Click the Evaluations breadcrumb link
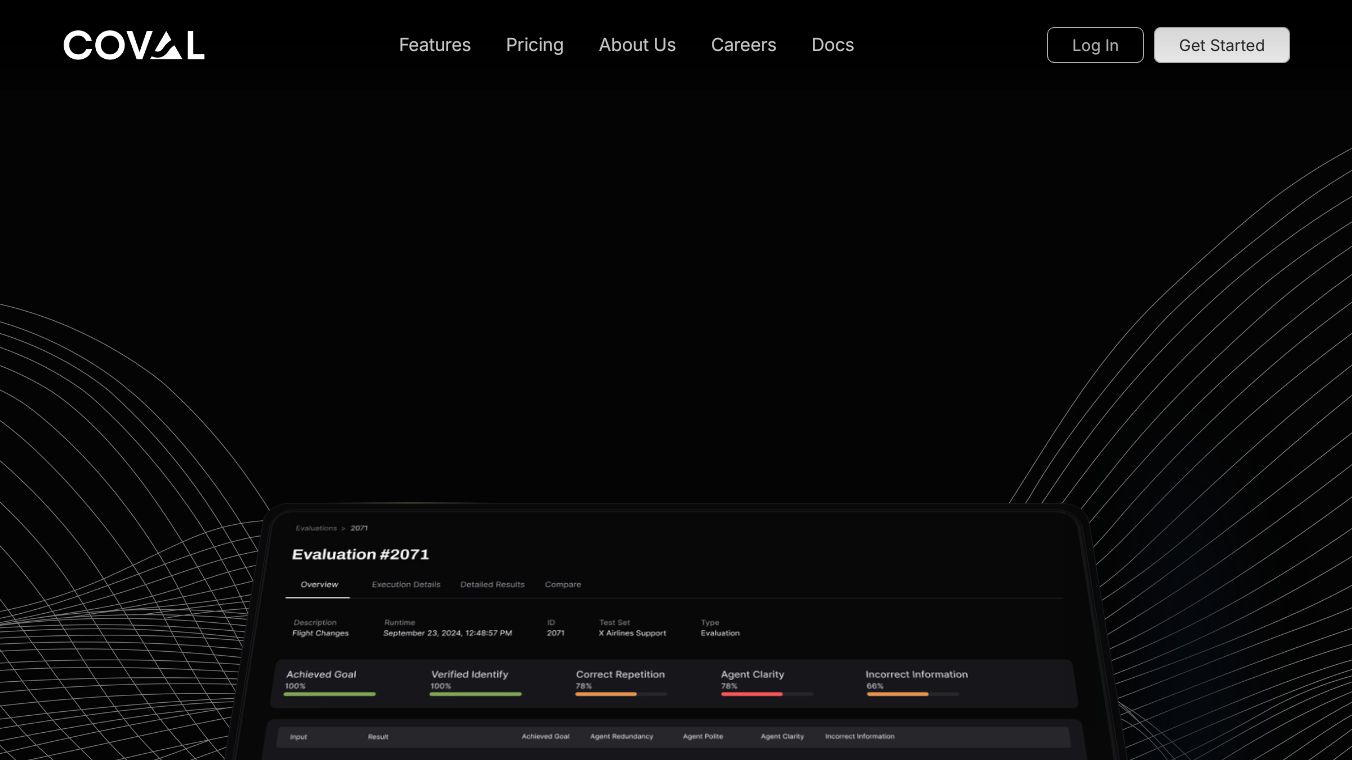Image resolution: width=1352 pixels, height=760 pixels. click(316, 528)
